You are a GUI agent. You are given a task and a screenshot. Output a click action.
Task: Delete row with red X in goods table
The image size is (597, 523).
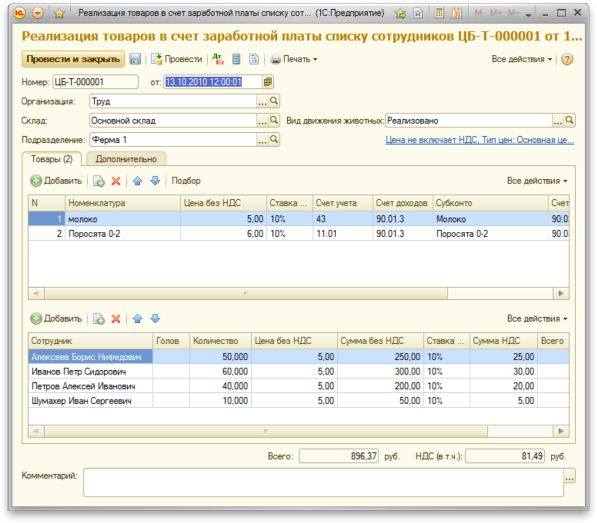coord(116,181)
